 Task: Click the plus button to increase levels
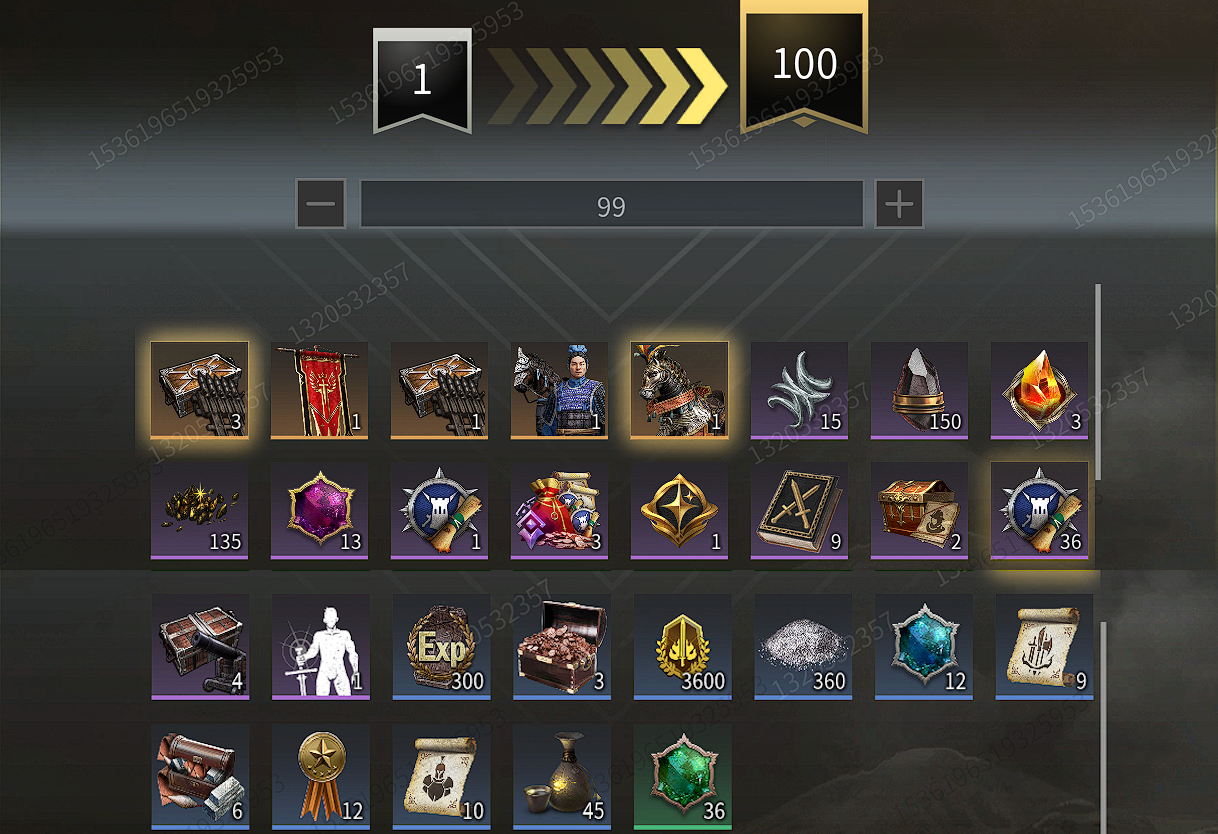(899, 204)
